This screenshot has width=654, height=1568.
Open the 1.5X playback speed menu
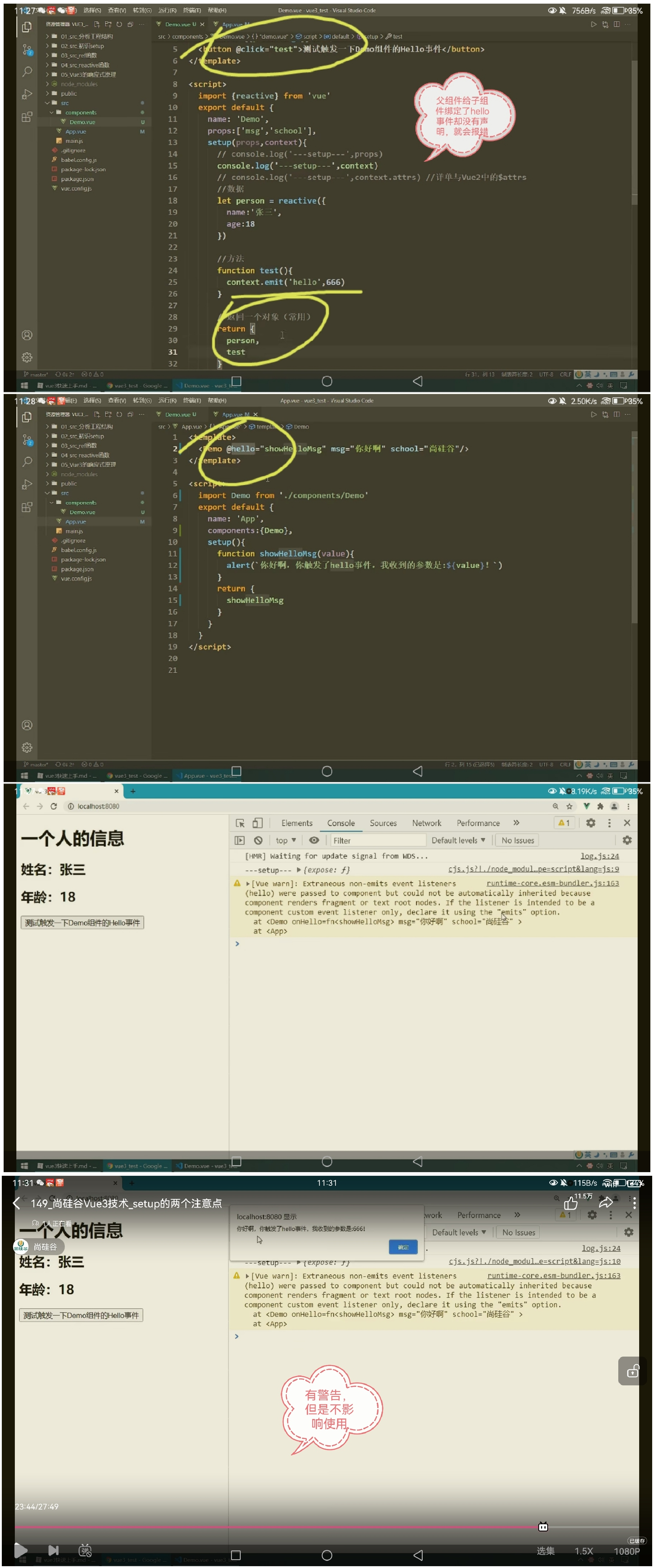(x=583, y=1551)
